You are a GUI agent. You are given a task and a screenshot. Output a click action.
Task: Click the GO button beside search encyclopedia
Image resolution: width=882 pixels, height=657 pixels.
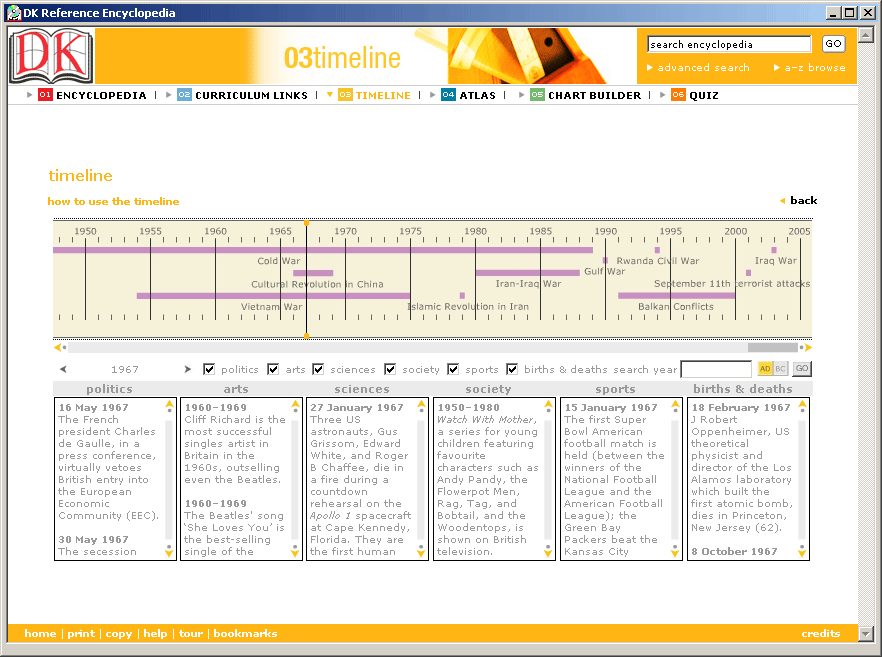click(834, 44)
